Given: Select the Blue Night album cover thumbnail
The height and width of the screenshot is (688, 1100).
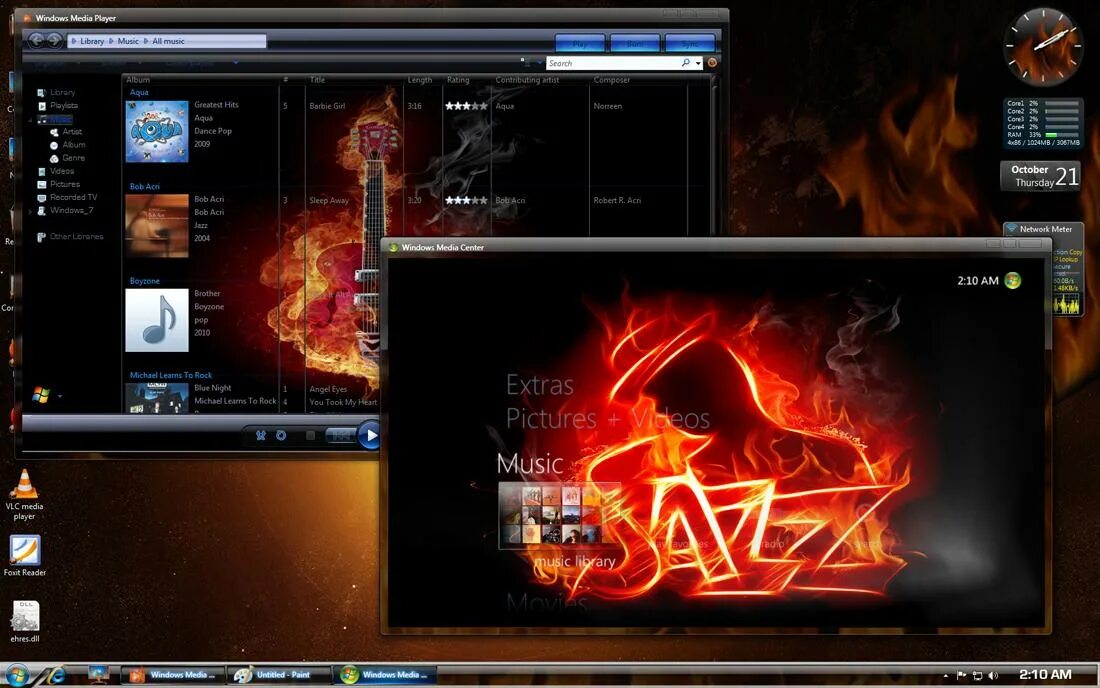Looking at the screenshot, I should click(x=156, y=398).
